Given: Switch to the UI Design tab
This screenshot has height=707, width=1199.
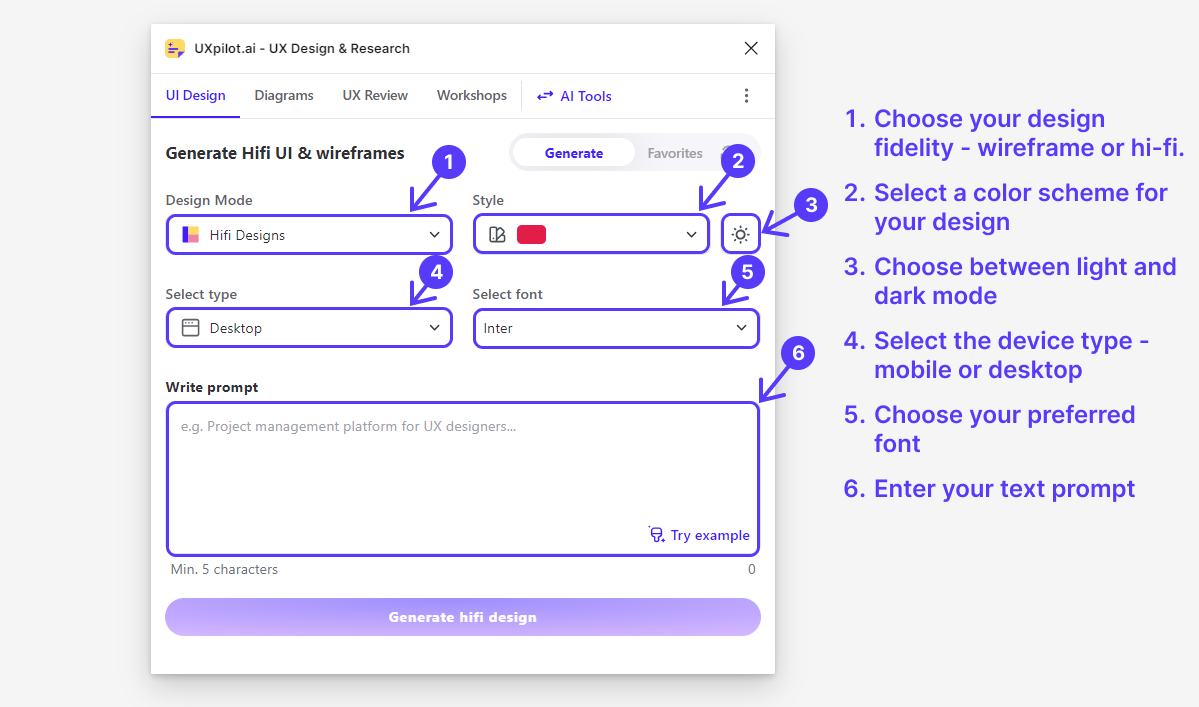Looking at the screenshot, I should tap(196, 96).
